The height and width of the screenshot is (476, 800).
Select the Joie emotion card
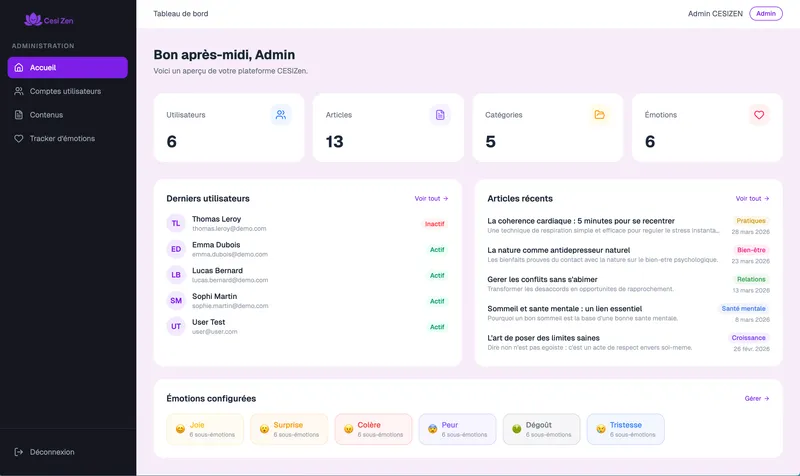[205, 429]
